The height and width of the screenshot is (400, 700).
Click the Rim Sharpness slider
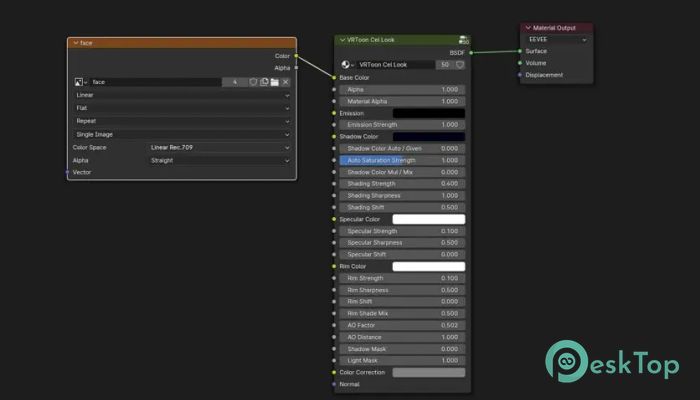[x=402, y=290]
